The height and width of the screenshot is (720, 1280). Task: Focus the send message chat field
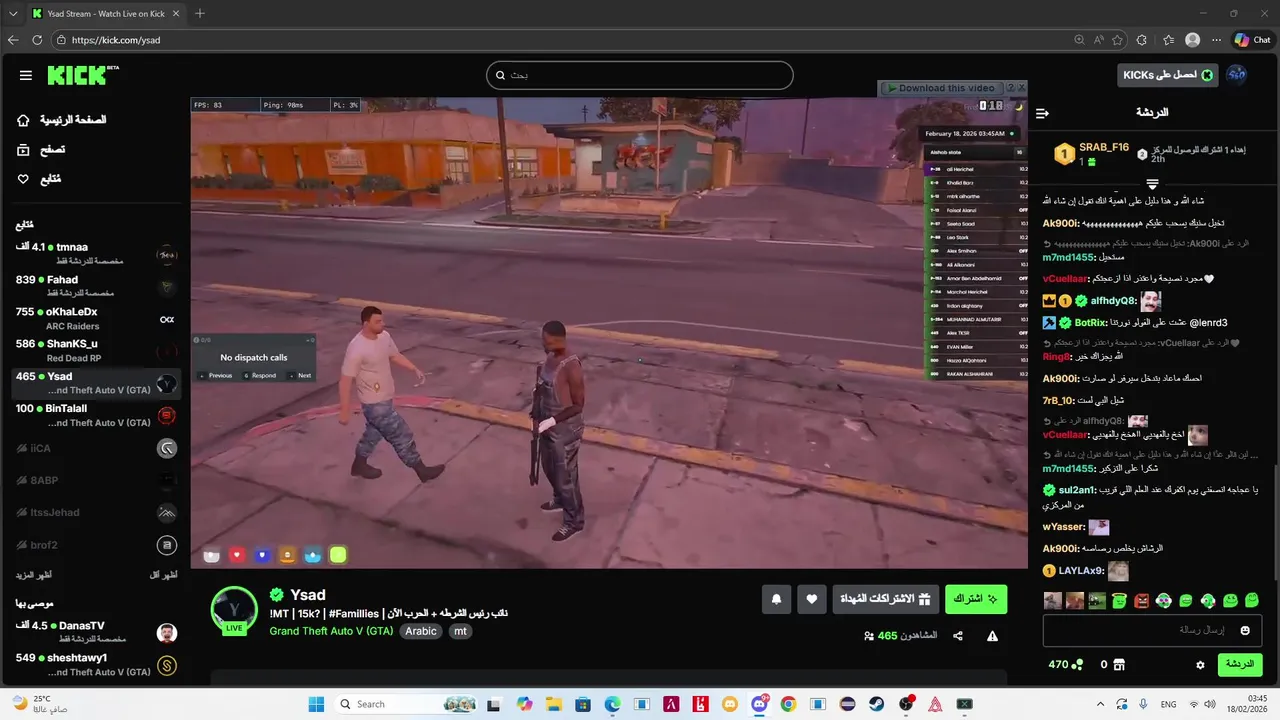coord(1152,631)
